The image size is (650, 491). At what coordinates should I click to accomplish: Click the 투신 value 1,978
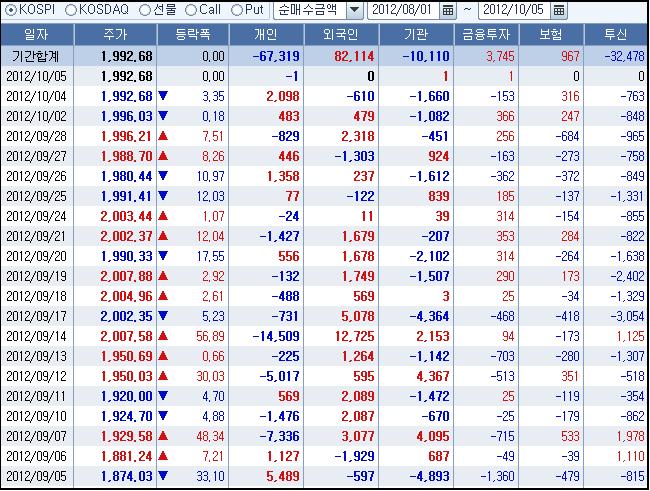coord(631,436)
